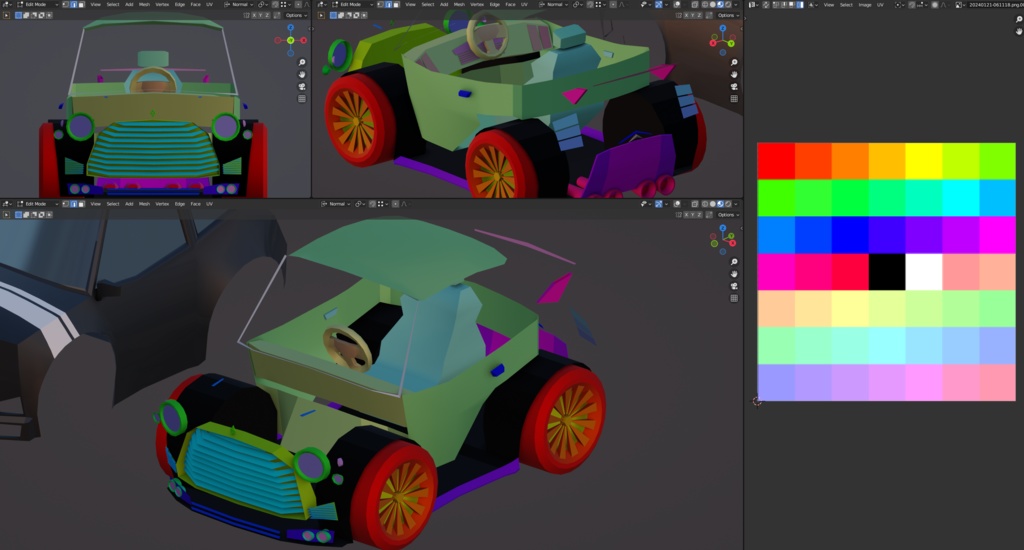Click pan hand icon in top-right 3D viewport
The image size is (1024, 550).
point(734,74)
